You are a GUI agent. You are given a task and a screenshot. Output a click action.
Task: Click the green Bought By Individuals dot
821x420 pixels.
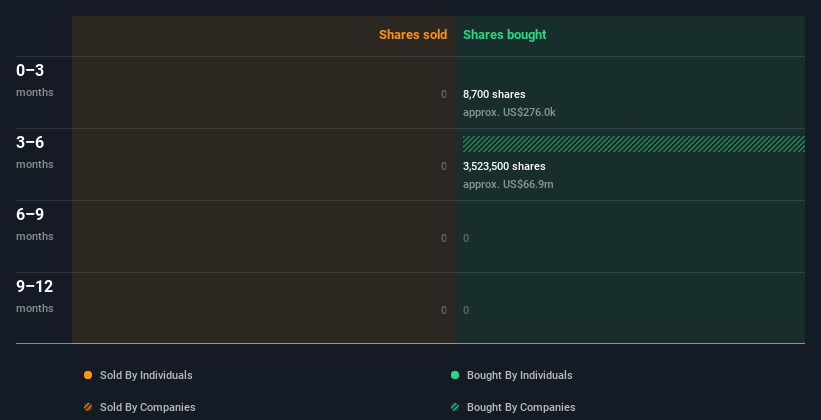pos(455,375)
